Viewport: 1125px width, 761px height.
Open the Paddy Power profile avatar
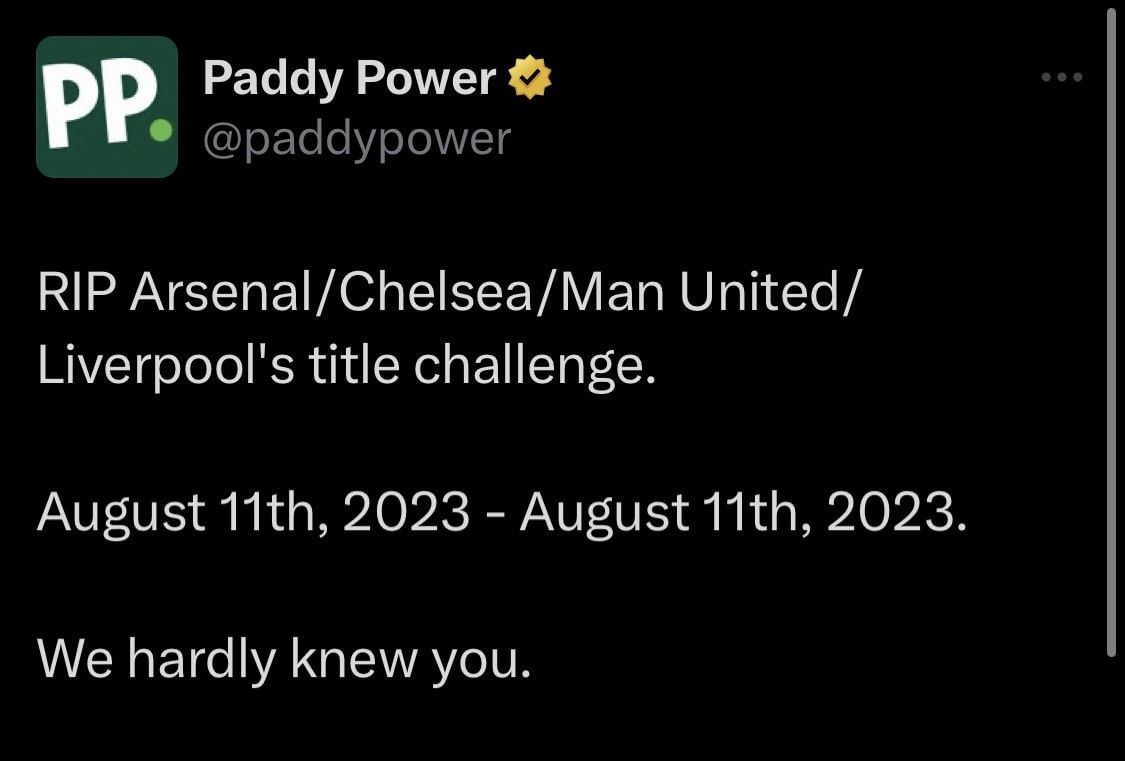click(107, 107)
